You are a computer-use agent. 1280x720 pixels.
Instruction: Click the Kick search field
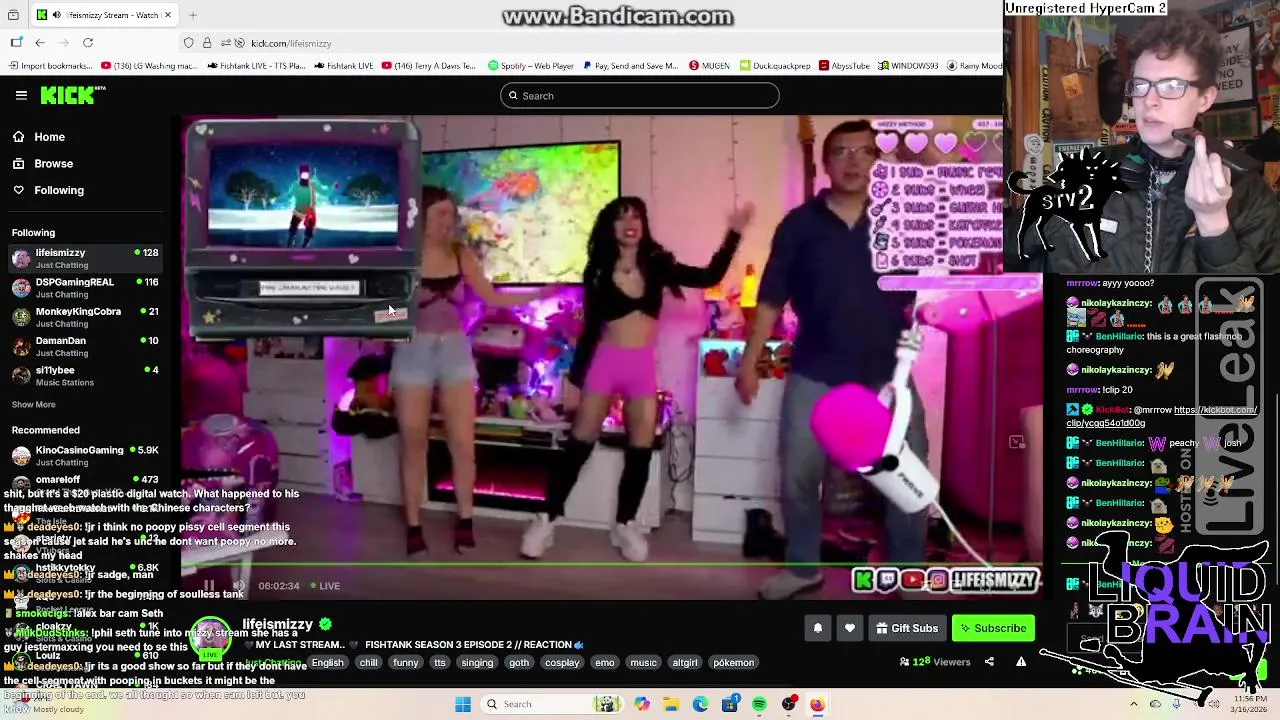(640, 96)
